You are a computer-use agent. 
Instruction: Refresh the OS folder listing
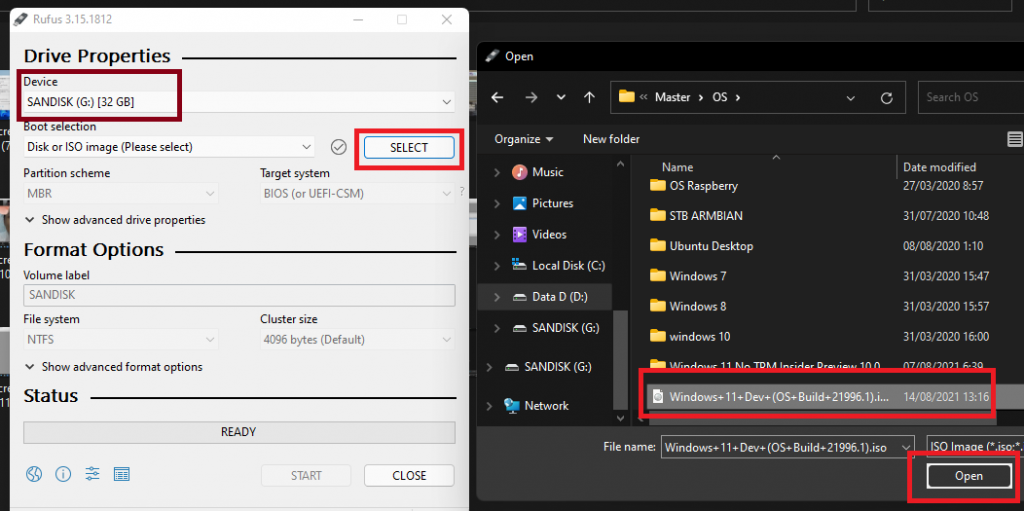tap(886, 98)
